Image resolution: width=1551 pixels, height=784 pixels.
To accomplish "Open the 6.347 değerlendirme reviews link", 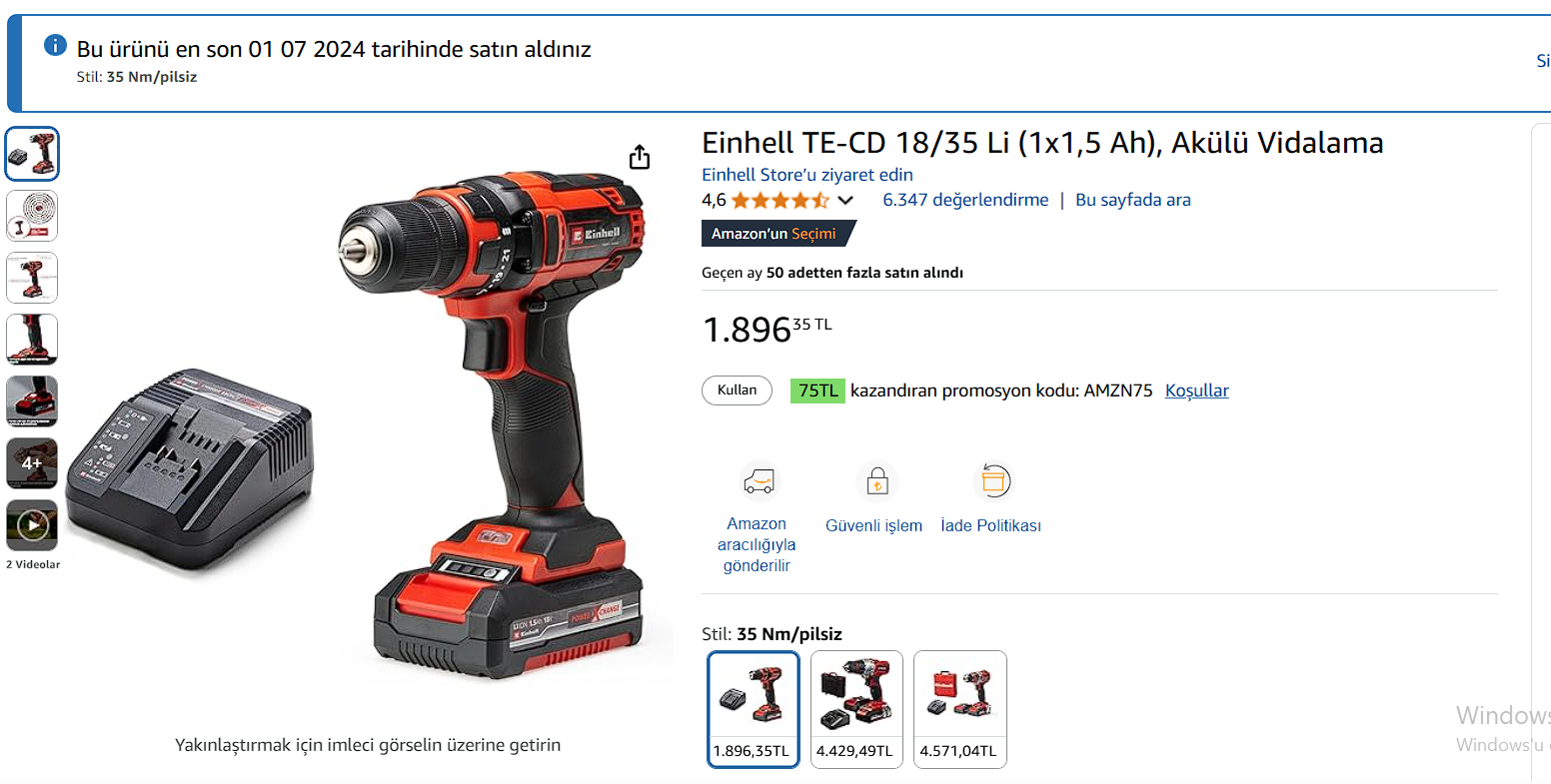I will pyautogui.click(x=965, y=200).
